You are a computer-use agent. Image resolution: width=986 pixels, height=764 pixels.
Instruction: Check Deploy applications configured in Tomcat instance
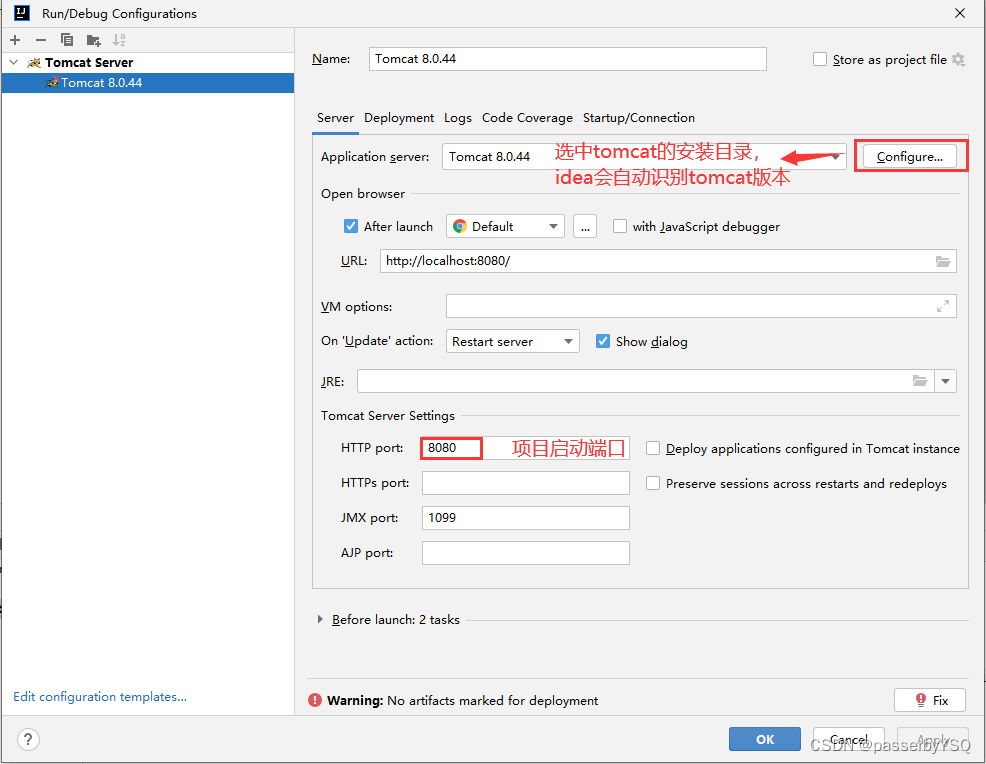click(x=653, y=448)
